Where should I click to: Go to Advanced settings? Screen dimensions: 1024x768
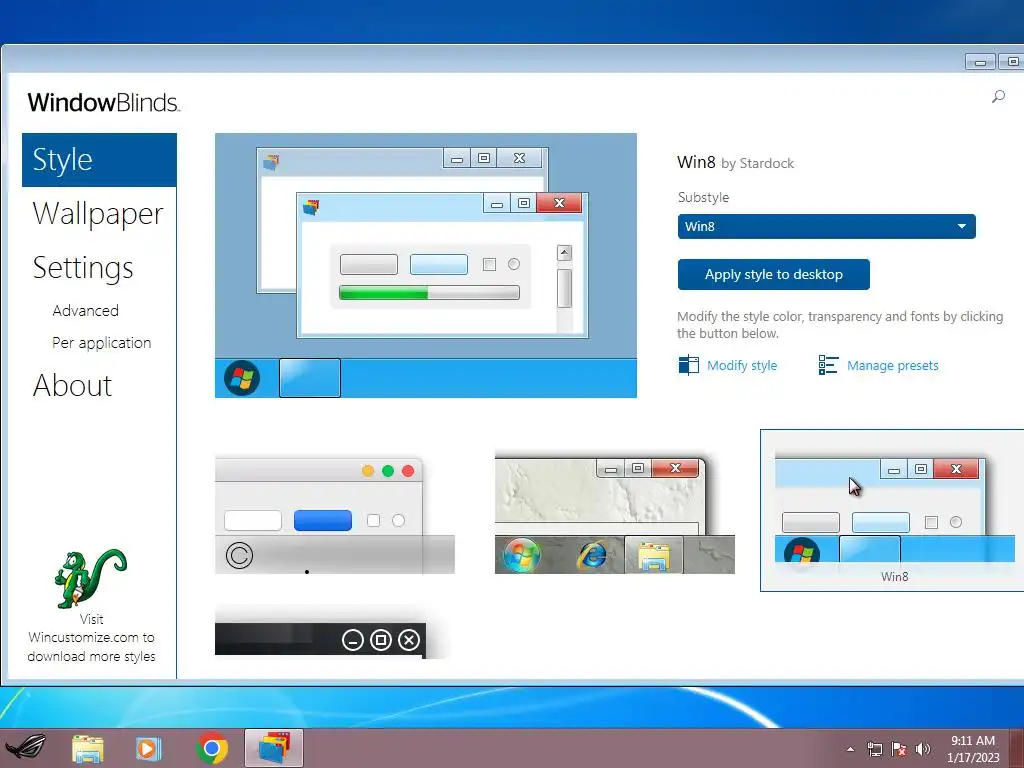click(x=86, y=310)
